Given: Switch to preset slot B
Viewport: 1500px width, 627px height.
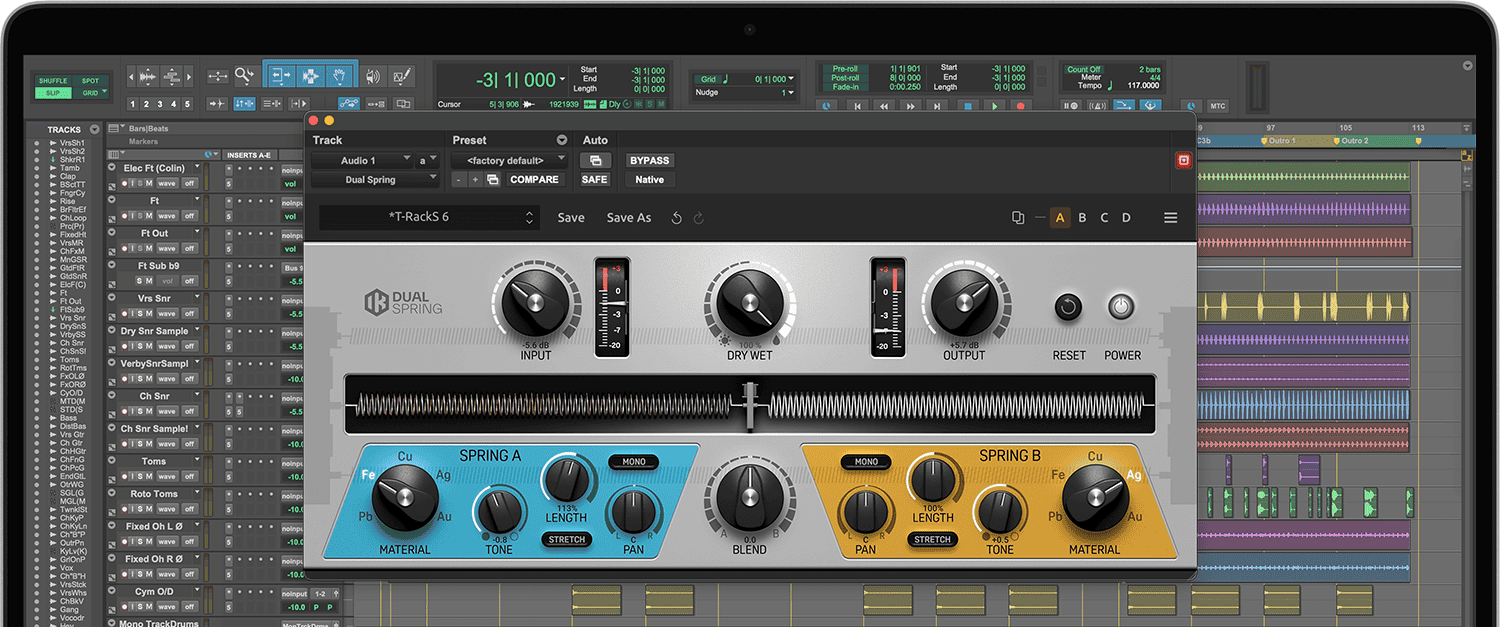Looking at the screenshot, I should pyautogui.click(x=1082, y=218).
